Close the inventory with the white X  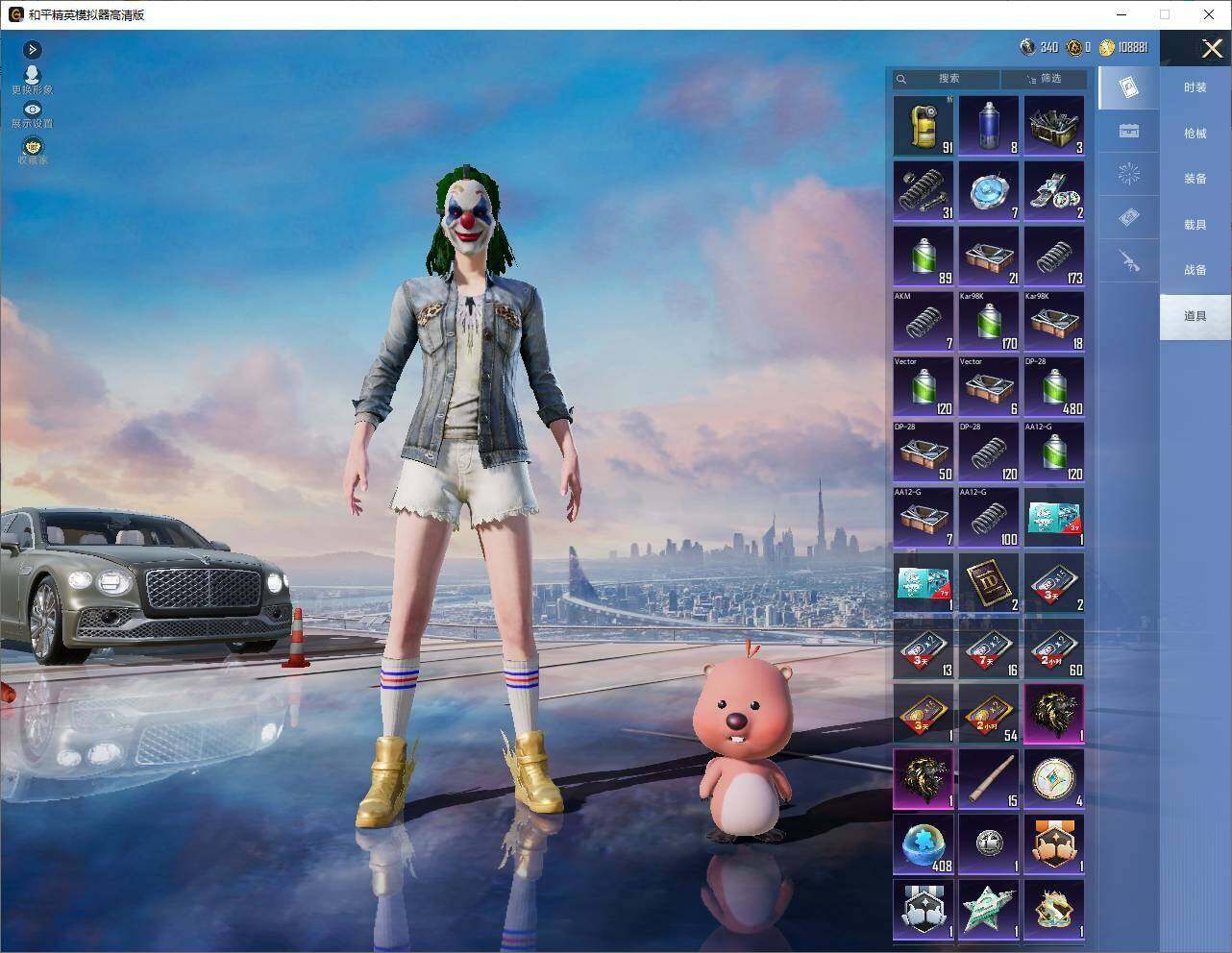(1212, 49)
